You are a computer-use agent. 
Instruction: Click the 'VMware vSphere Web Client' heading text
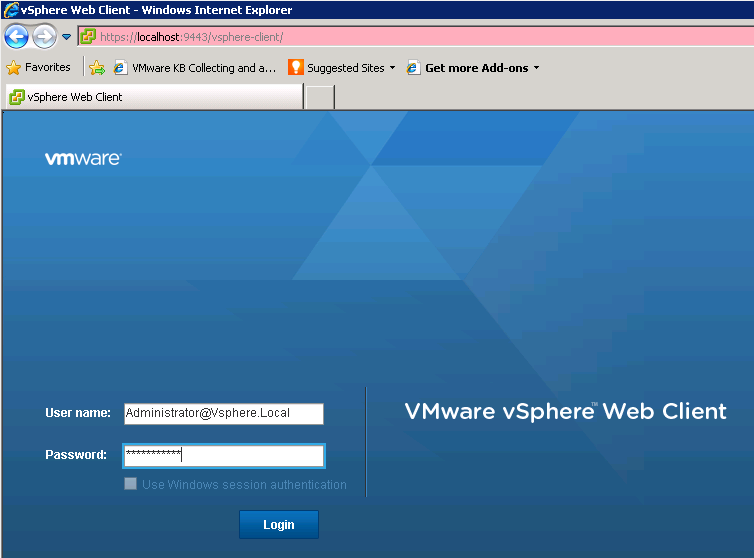click(566, 412)
